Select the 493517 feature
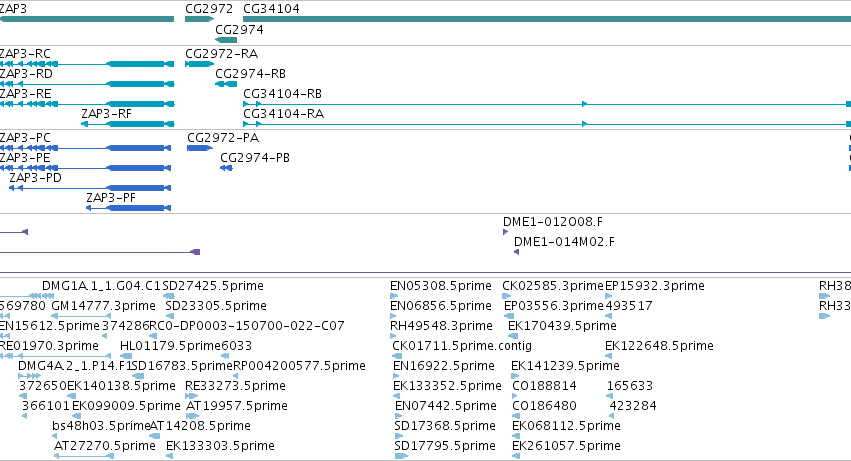The width and height of the screenshot is (851, 461). coord(608,316)
